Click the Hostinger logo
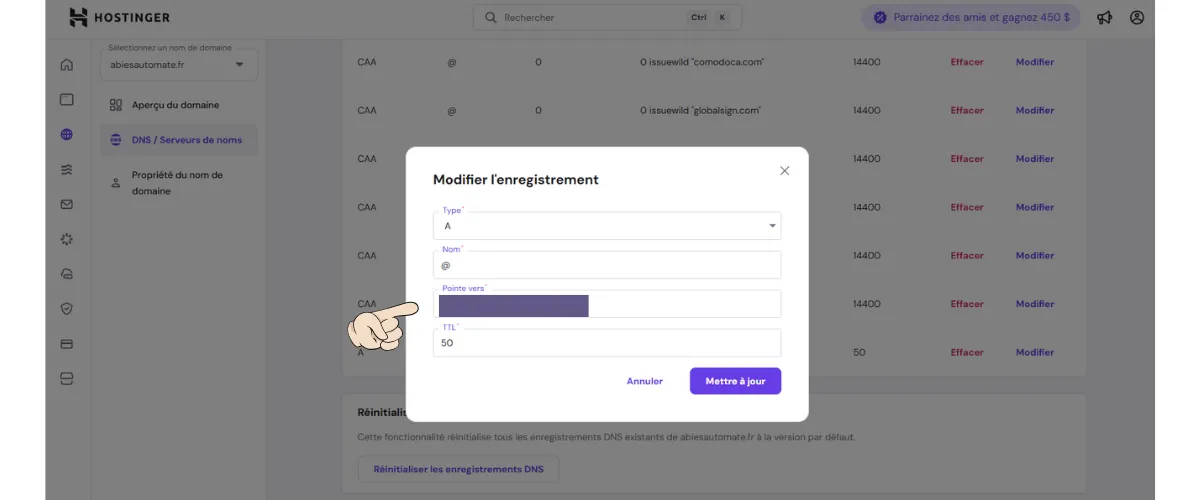Image resolution: width=1200 pixels, height=500 pixels. [119, 18]
